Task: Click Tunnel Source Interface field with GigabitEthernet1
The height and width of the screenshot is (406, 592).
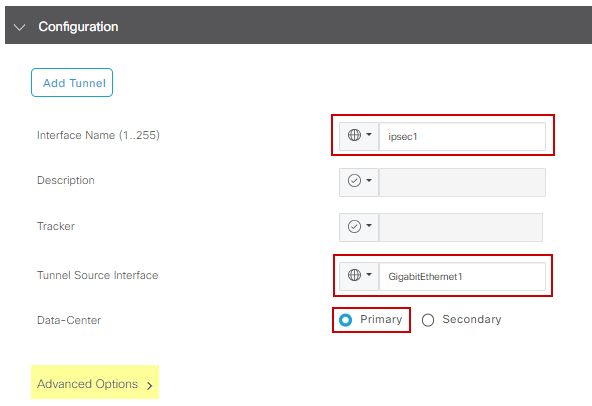Action: point(462,276)
